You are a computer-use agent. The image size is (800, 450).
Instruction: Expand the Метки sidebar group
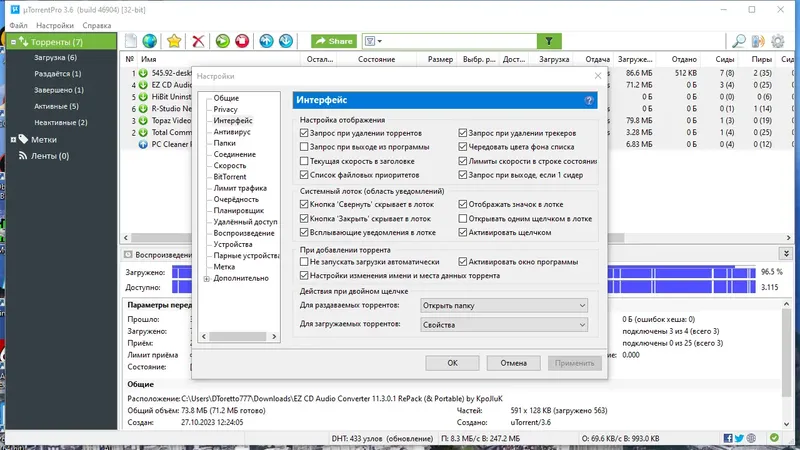pyautogui.click(x=13, y=139)
